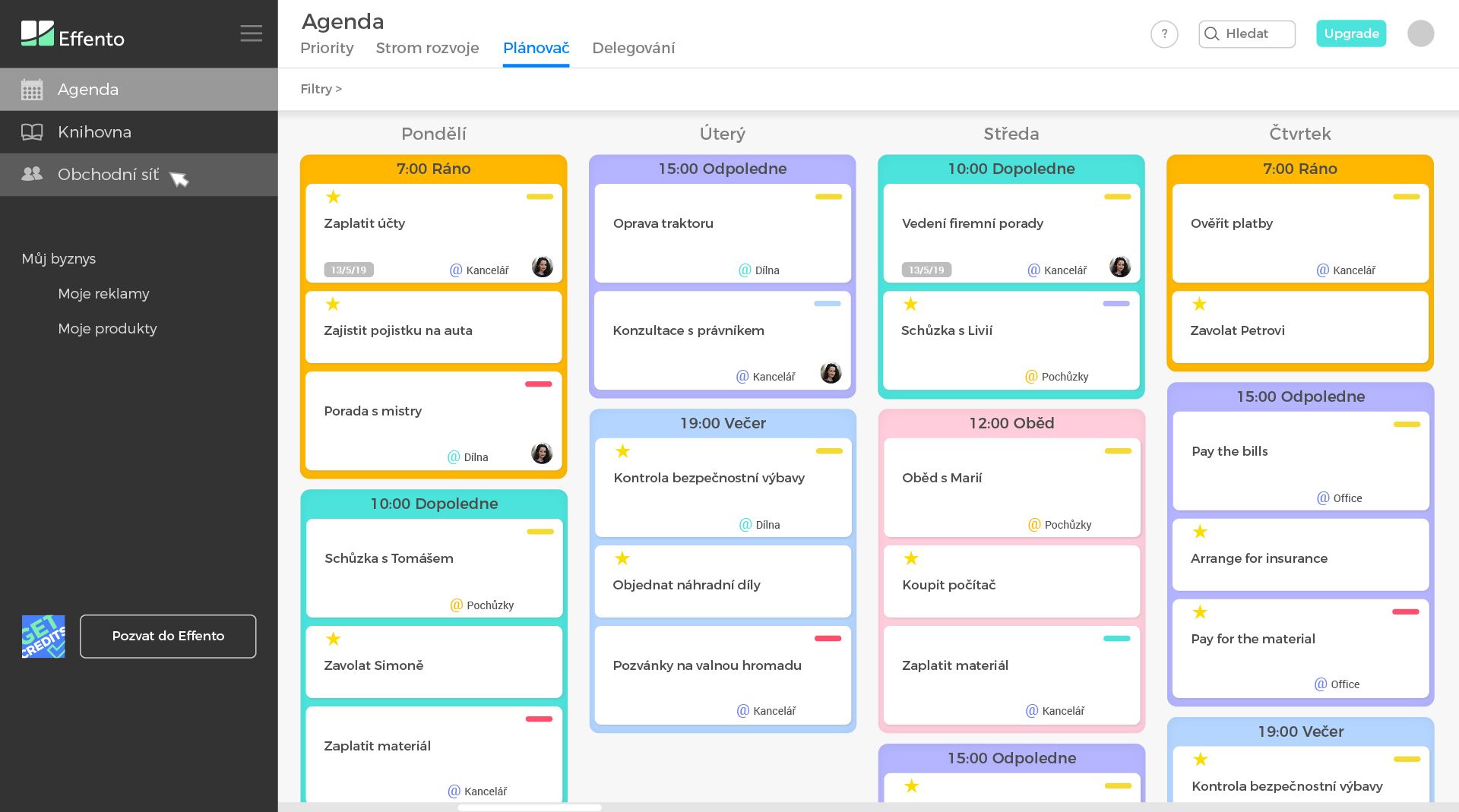Click the calendar icon next to Agenda
The height and width of the screenshot is (812, 1459).
(x=32, y=90)
